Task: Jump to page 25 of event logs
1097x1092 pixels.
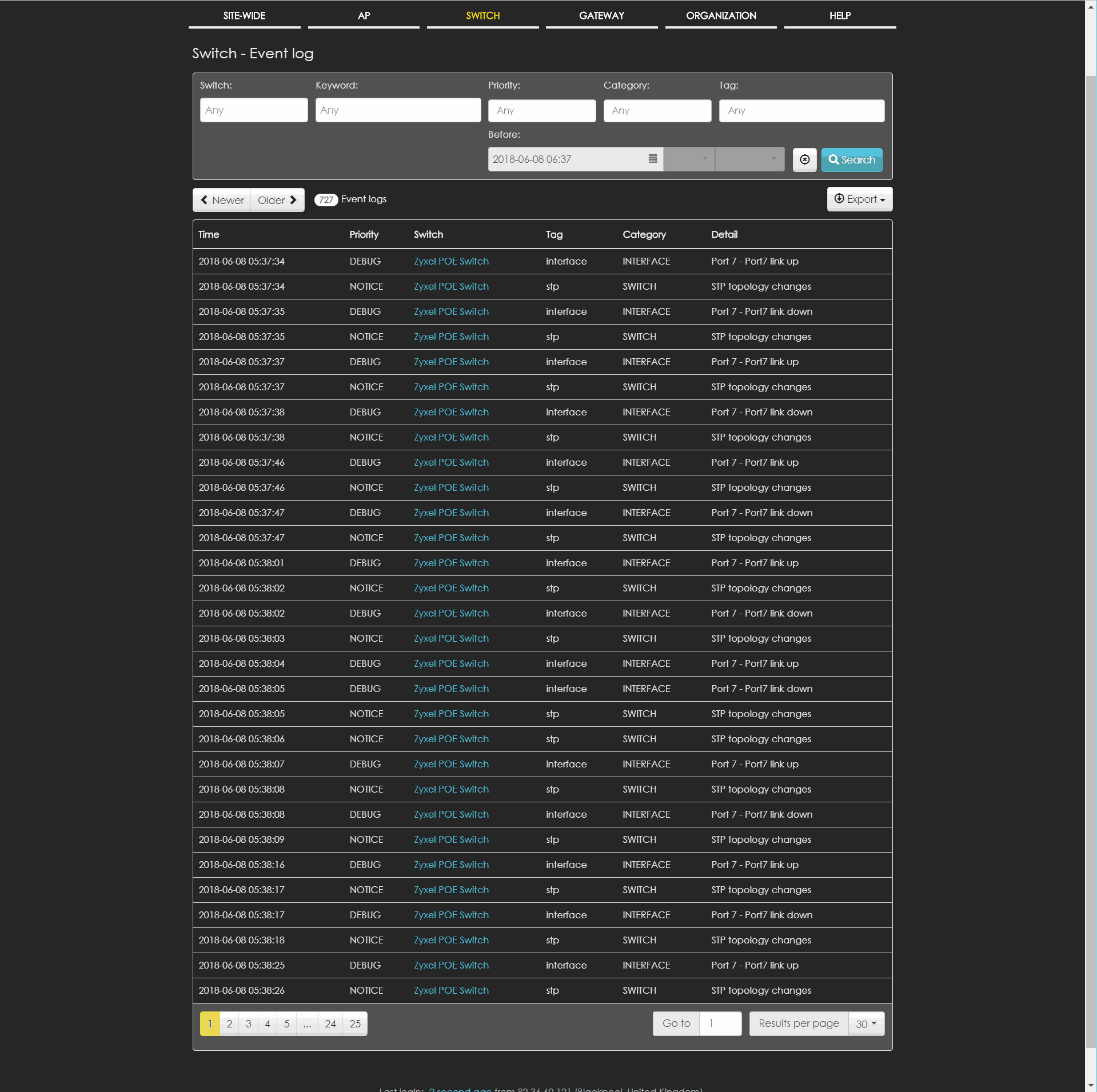Action: pos(355,1023)
